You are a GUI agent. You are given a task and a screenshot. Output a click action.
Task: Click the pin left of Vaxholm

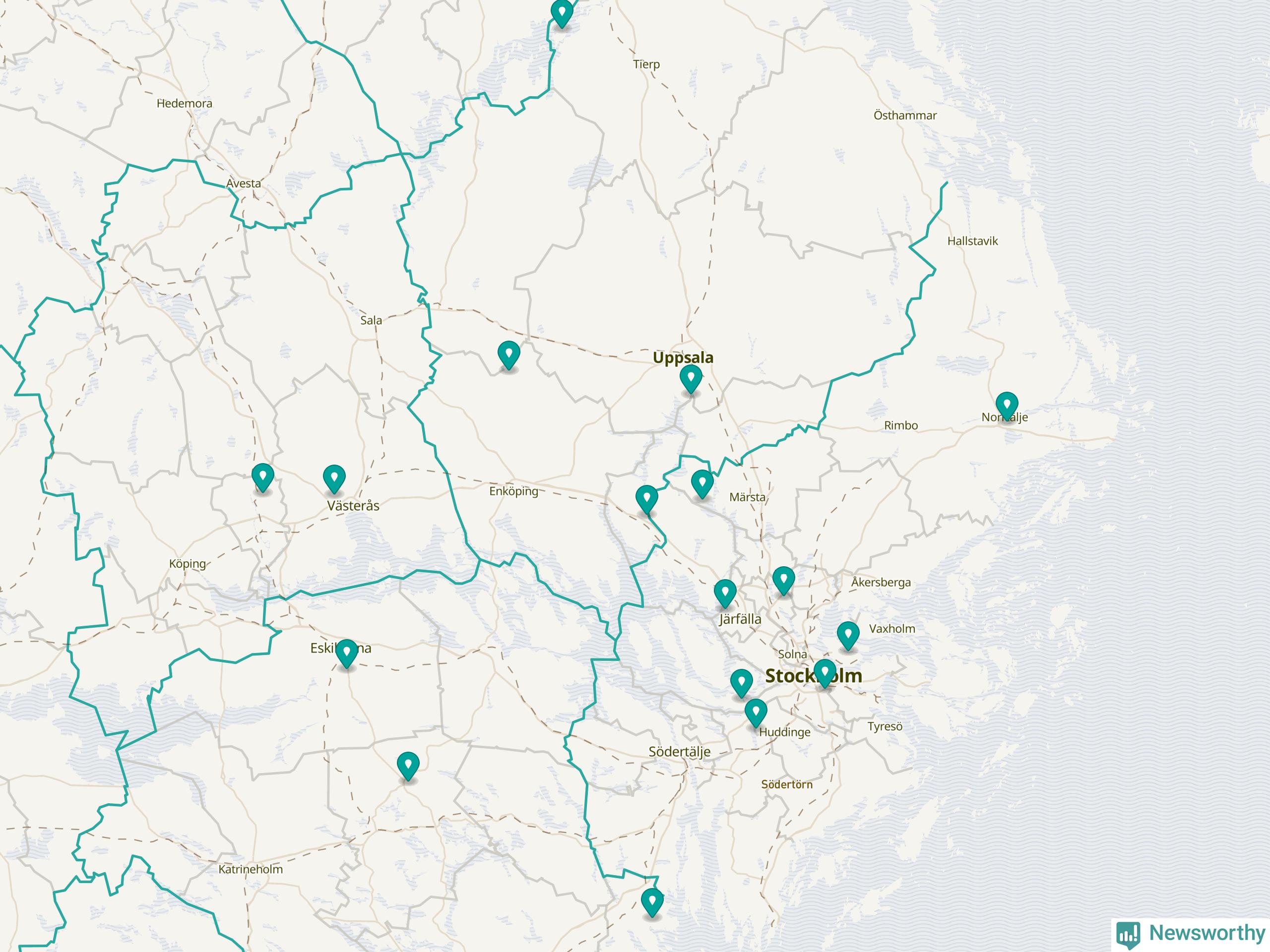click(848, 635)
